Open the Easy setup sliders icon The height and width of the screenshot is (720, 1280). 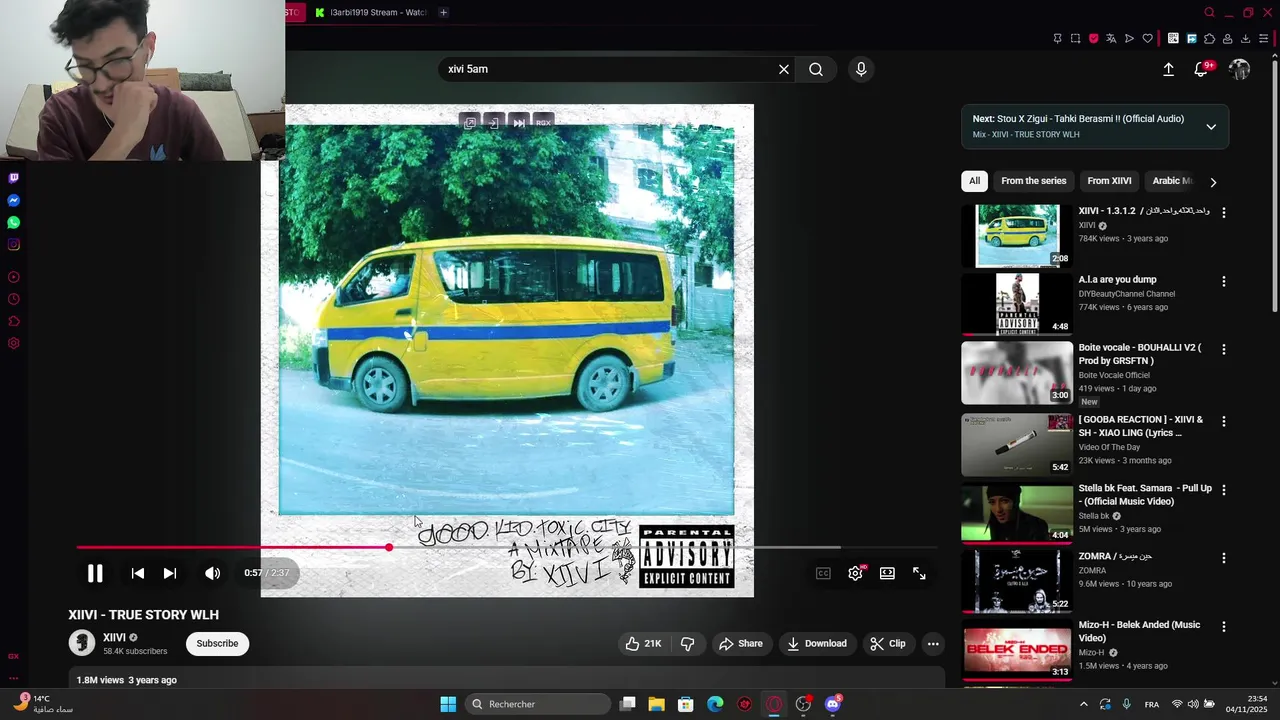[x=1264, y=39]
